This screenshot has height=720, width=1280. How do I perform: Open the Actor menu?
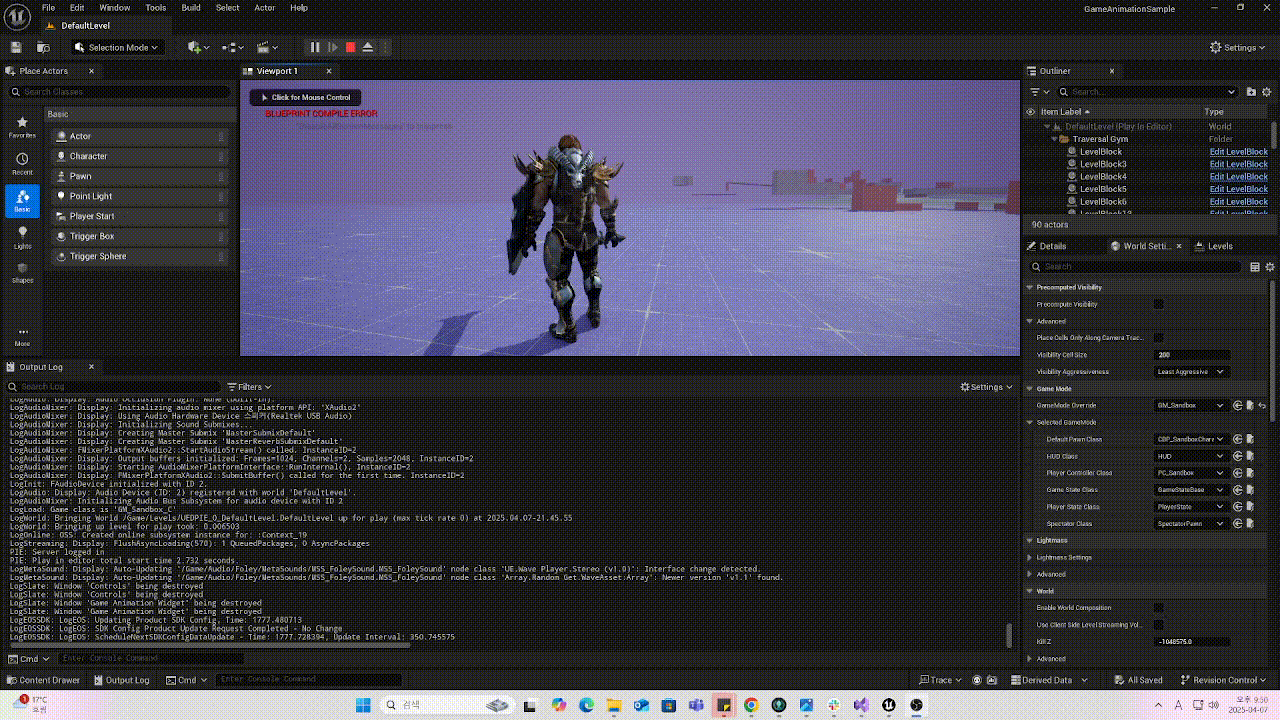click(x=265, y=7)
